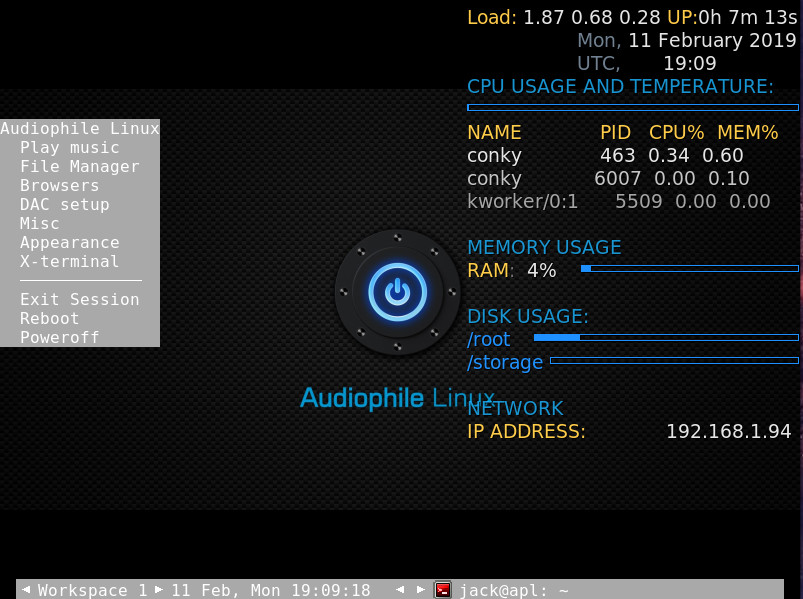
Task: Open the Play music menu entry
Action: pyautogui.click(x=69, y=148)
